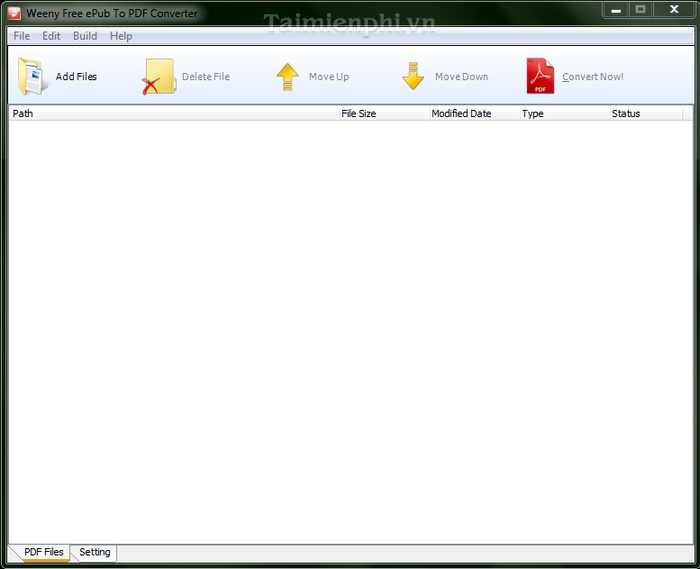The image size is (700, 569).
Task: Click the Move Down arrow icon
Action: 413,76
